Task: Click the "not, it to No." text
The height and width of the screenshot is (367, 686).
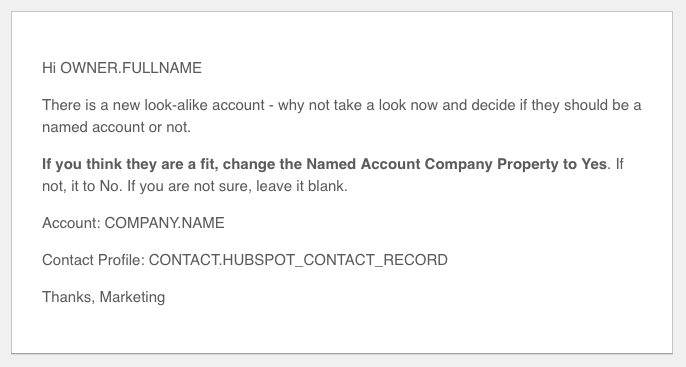Action: [83, 186]
